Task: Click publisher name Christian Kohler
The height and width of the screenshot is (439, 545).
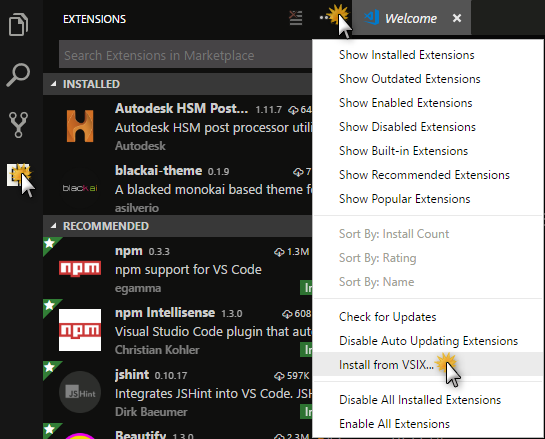Action: pyautogui.click(x=157, y=350)
